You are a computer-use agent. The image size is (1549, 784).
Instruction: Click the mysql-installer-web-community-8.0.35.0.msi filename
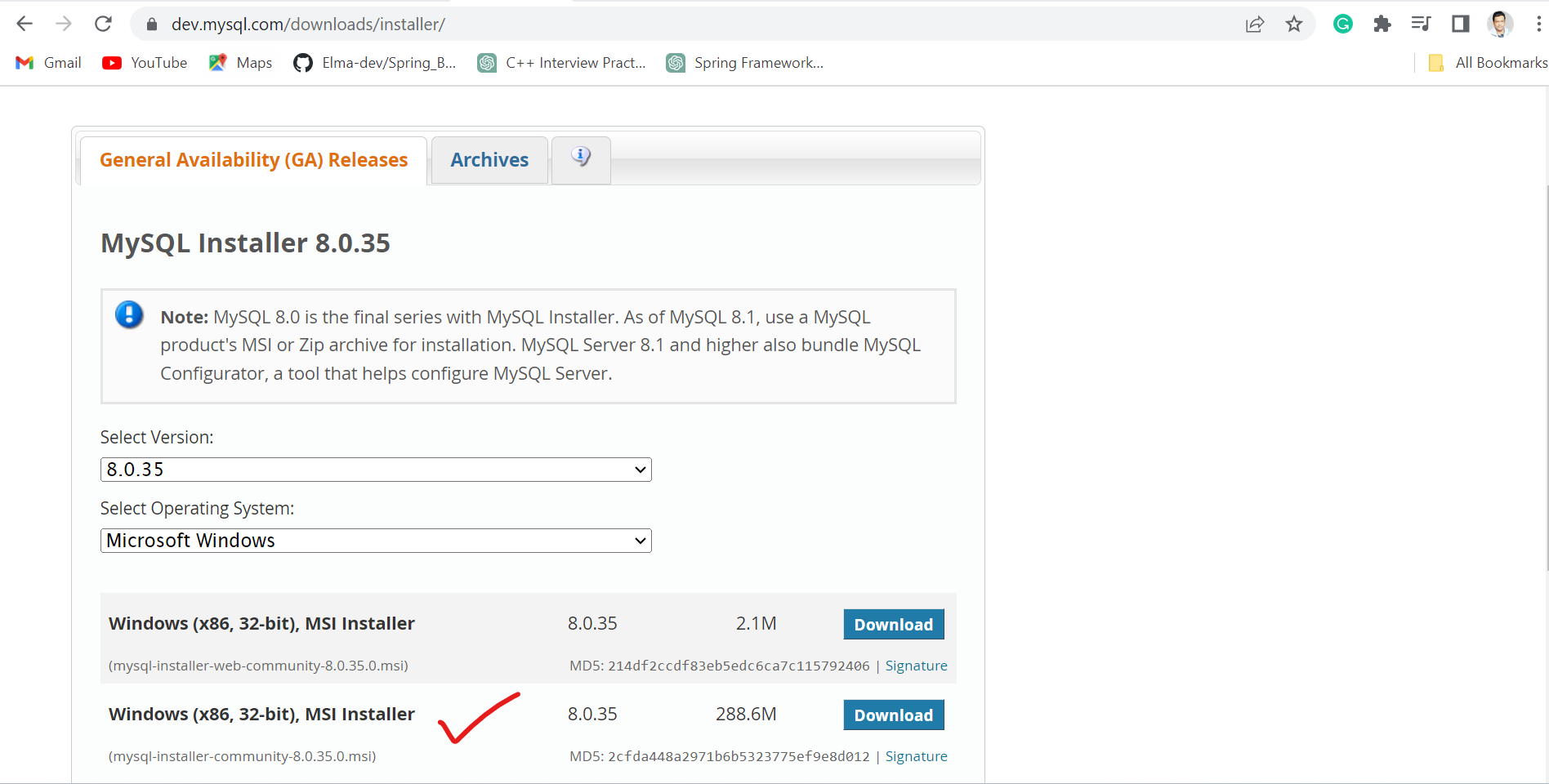[x=258, y=666]
